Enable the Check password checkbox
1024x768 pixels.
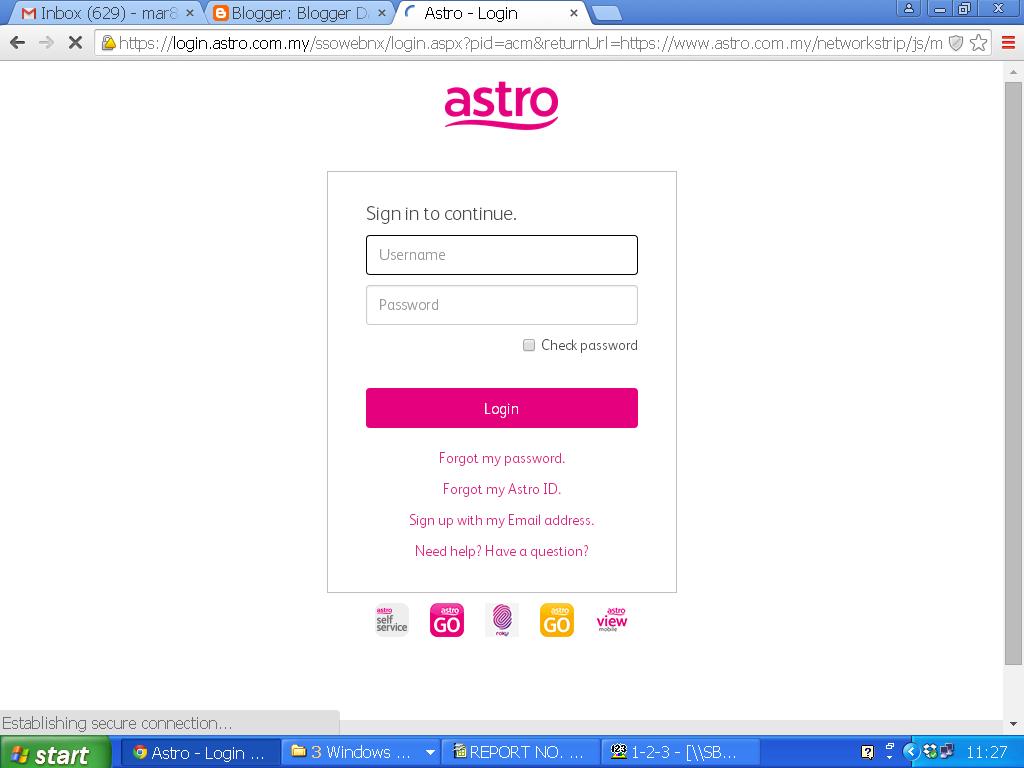point(529,345)
